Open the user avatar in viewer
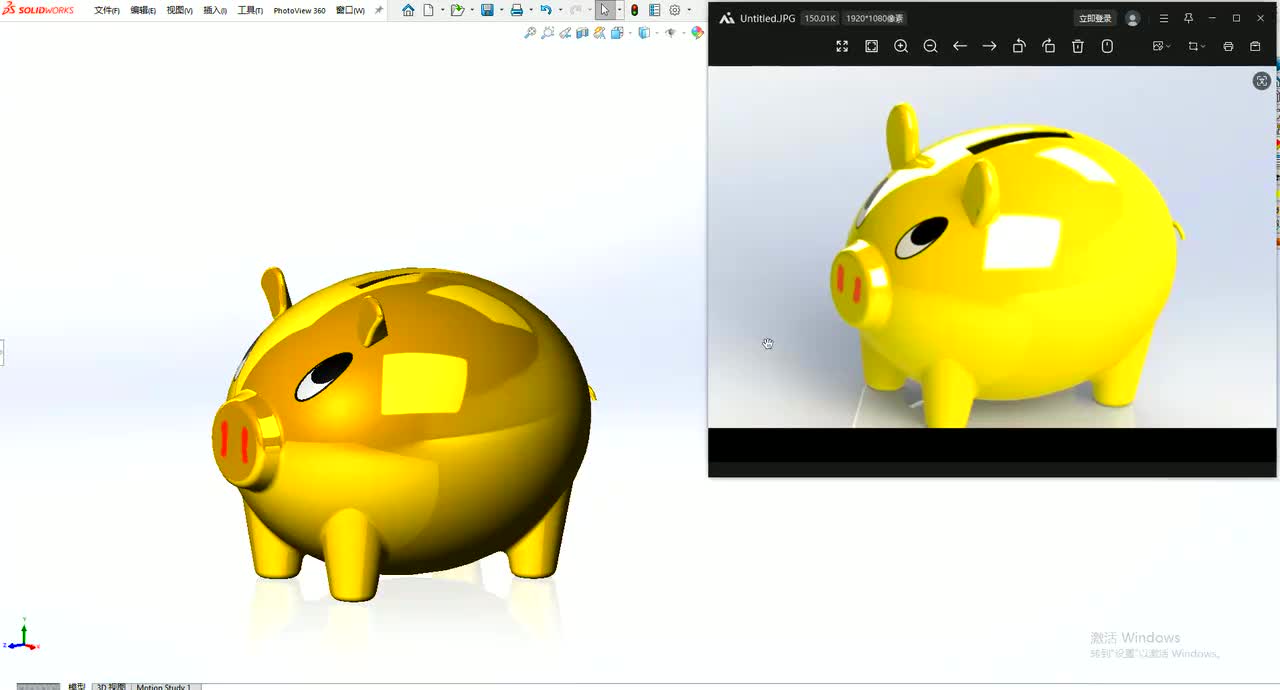The height and width of the screenshot is (690, 1280). [1133, 18]
